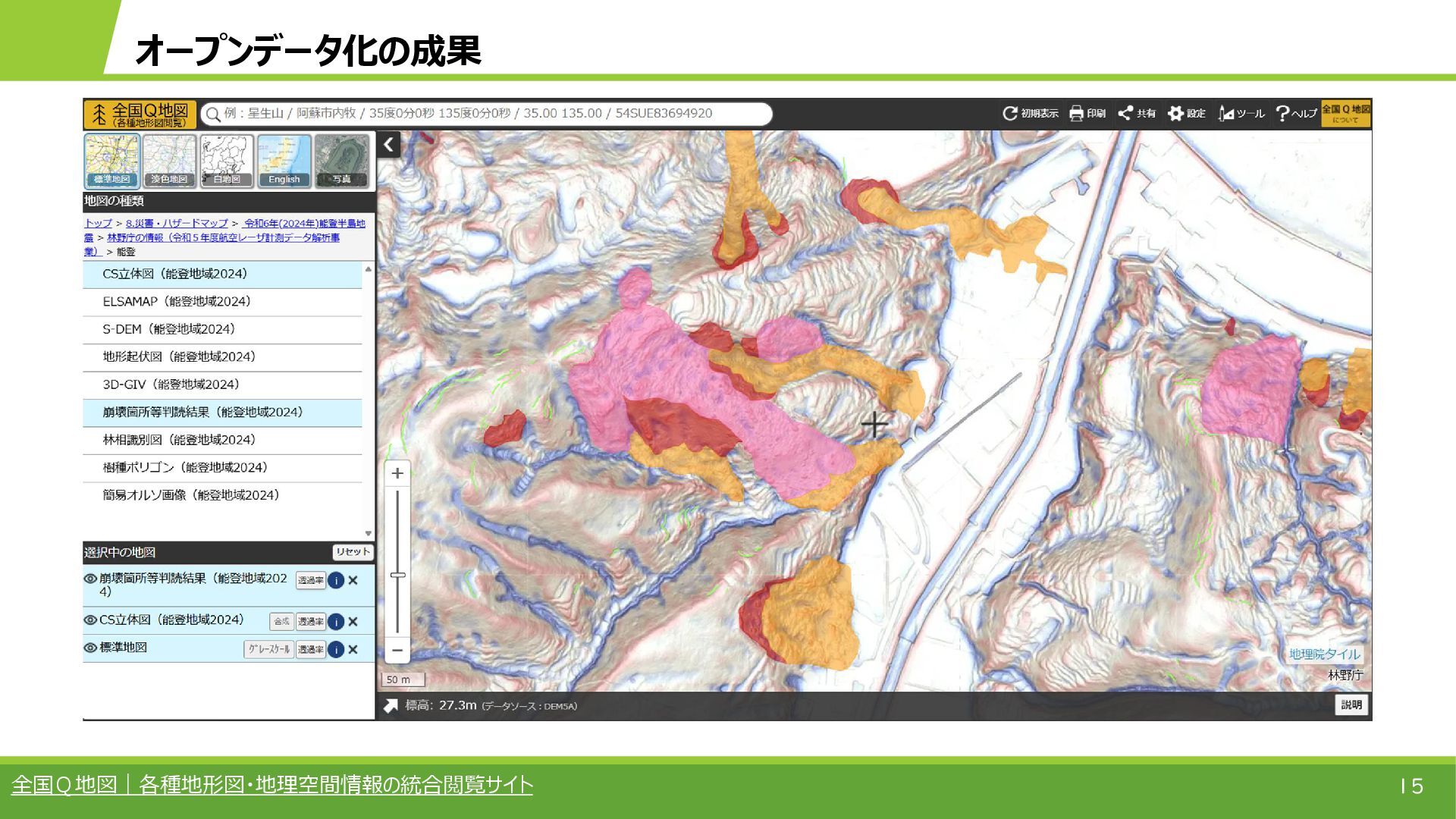
Task: Click the zoom slider handle
Action: pyautogui.click(x=397, y=576)
